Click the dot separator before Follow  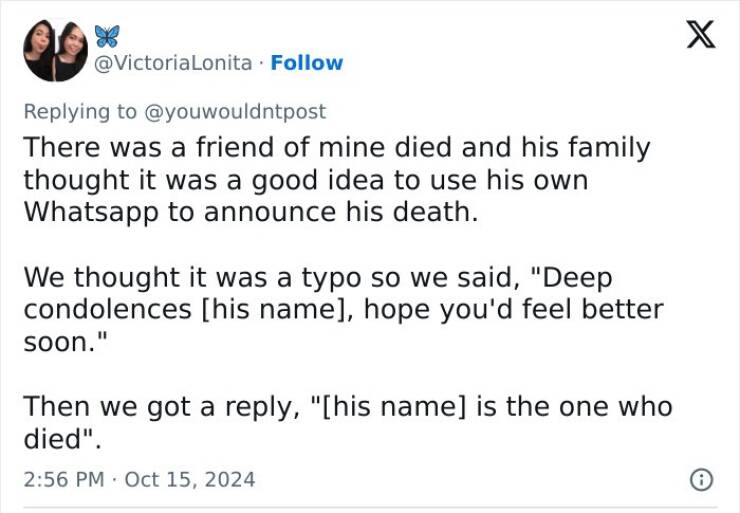tap(261, 63)
